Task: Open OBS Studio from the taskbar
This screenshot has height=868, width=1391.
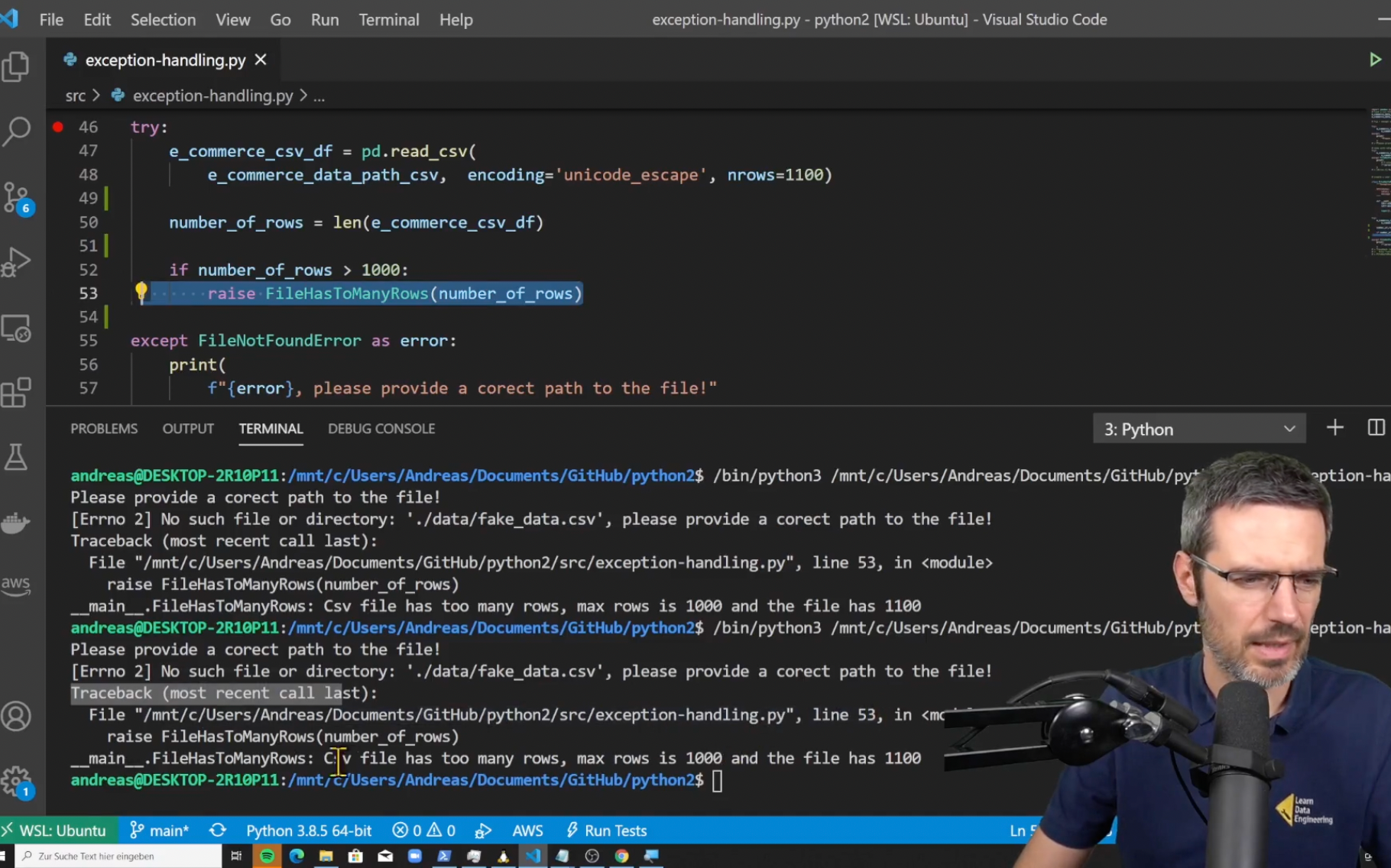Action: (x=592, y=856)
